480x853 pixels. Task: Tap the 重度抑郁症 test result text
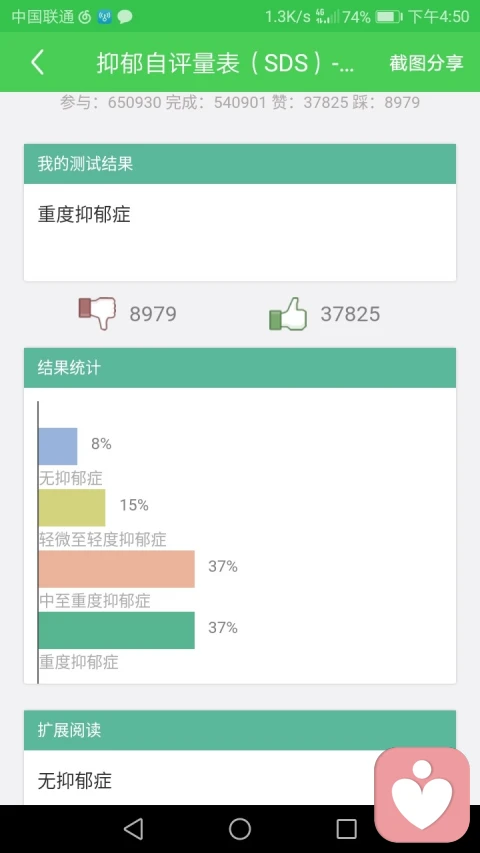[84, 214]
